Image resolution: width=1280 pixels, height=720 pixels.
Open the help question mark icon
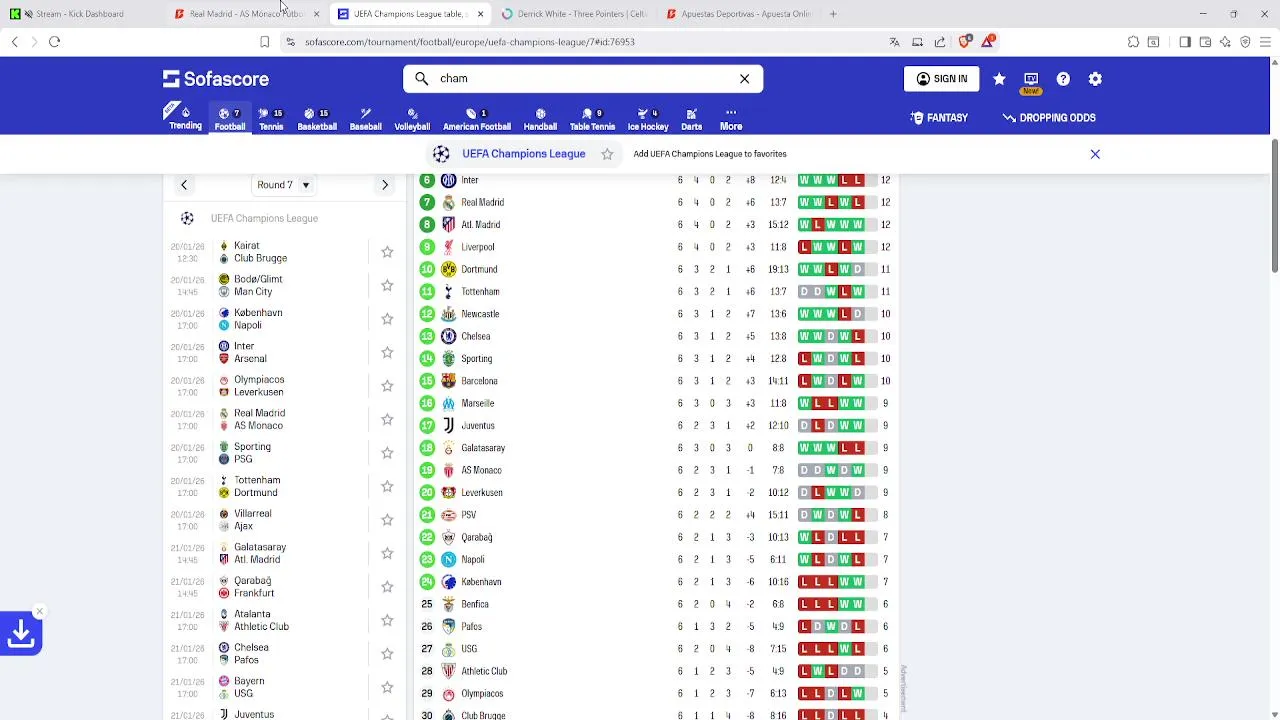[x=1063, y=79]
